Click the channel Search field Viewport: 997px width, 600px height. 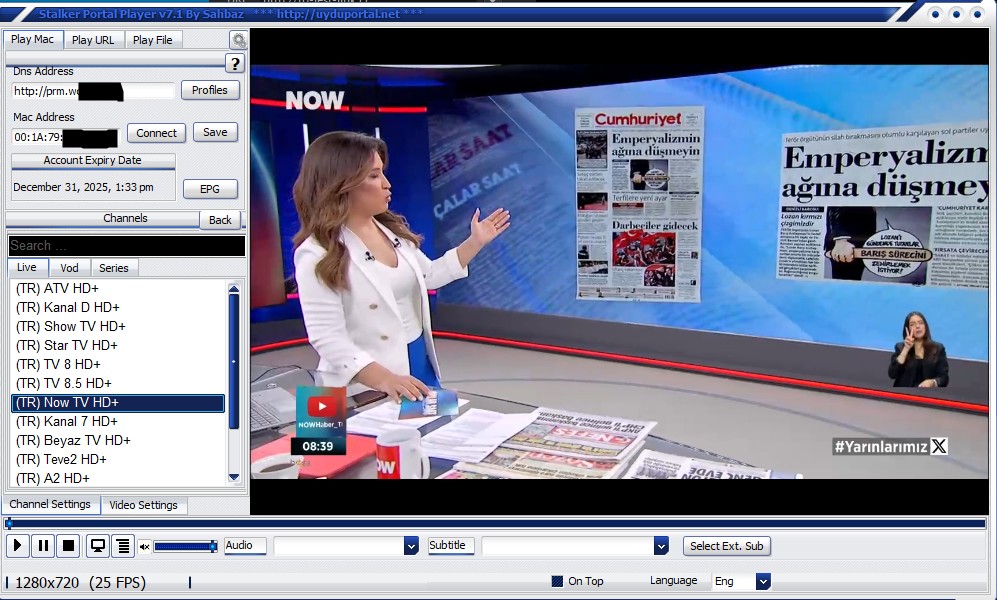127,246
